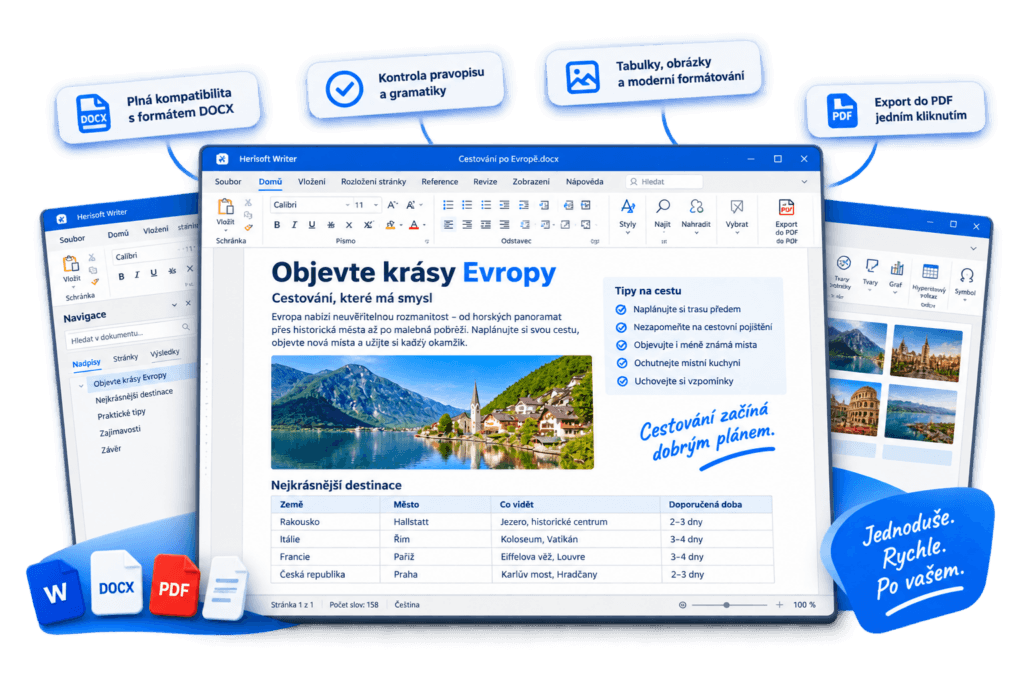Image resolution: width=1024 pixels, height=683 pixels.
Task: Toggle center alignment in Odstavec group
Action: (467, 225)
